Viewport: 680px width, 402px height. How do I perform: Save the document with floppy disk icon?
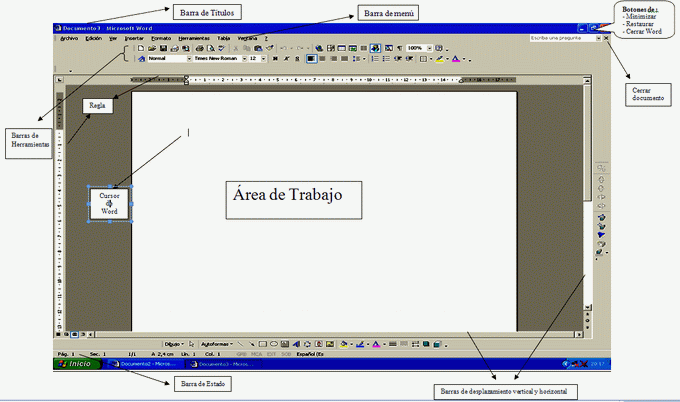pyautogui.click(x=163, y=48)
